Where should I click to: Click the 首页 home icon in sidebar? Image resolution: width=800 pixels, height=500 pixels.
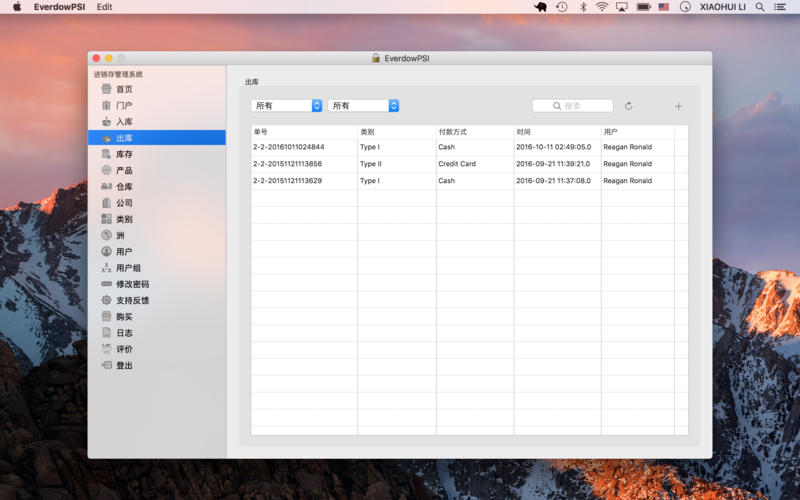pos(106,89)
